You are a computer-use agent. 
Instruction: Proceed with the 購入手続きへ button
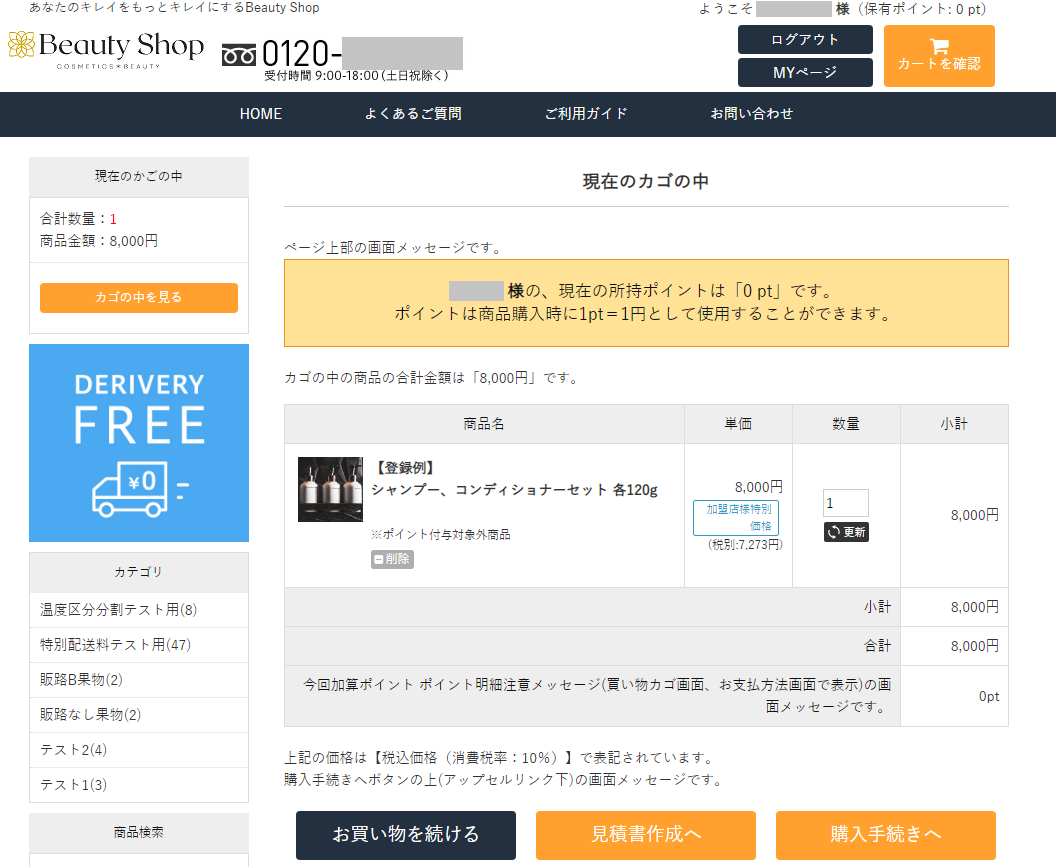[x=885, y=835]
